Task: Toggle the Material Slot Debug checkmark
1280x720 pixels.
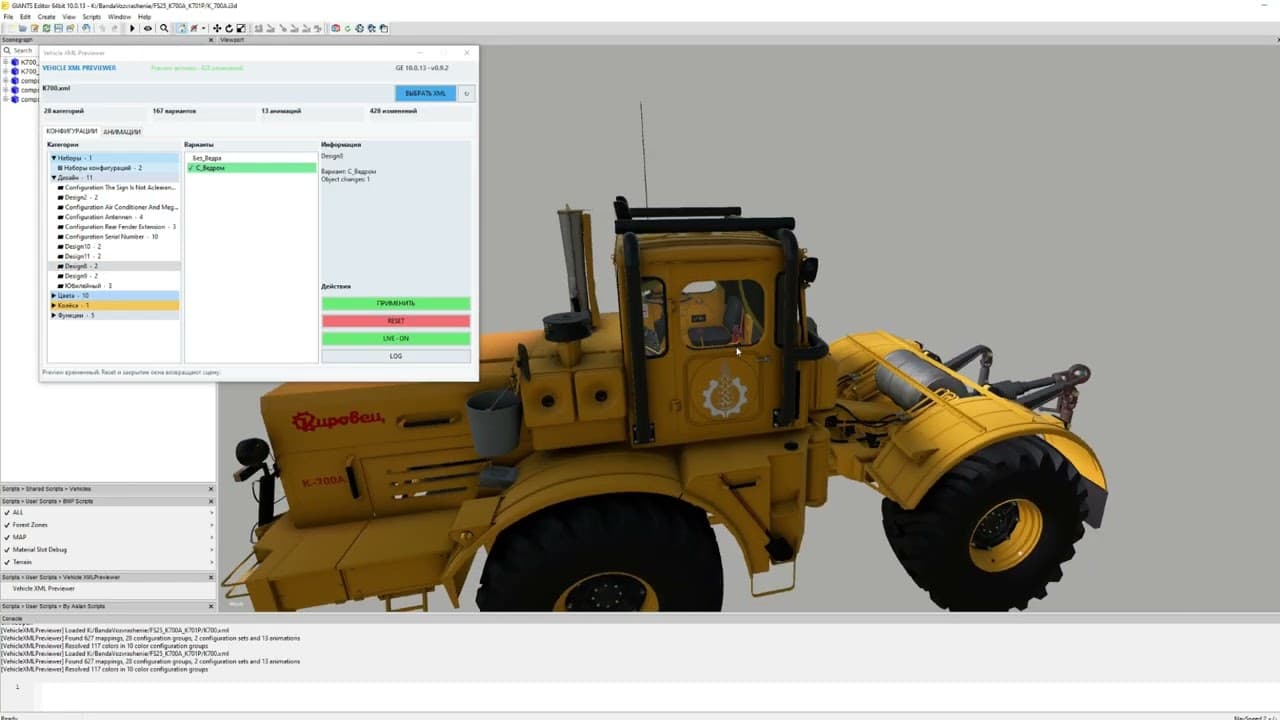Action: (x=6, y=549)
